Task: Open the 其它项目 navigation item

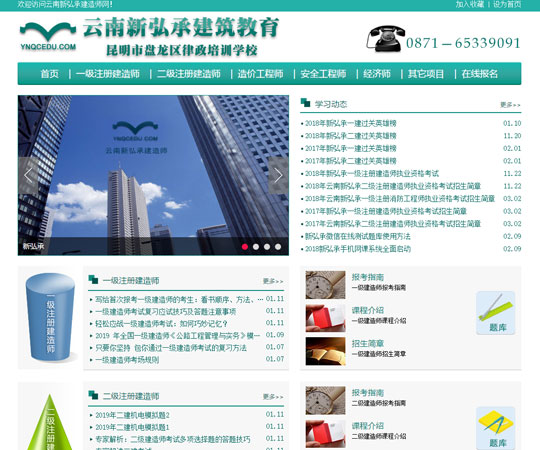Action: pyautogui.click(x=426, y=74)
